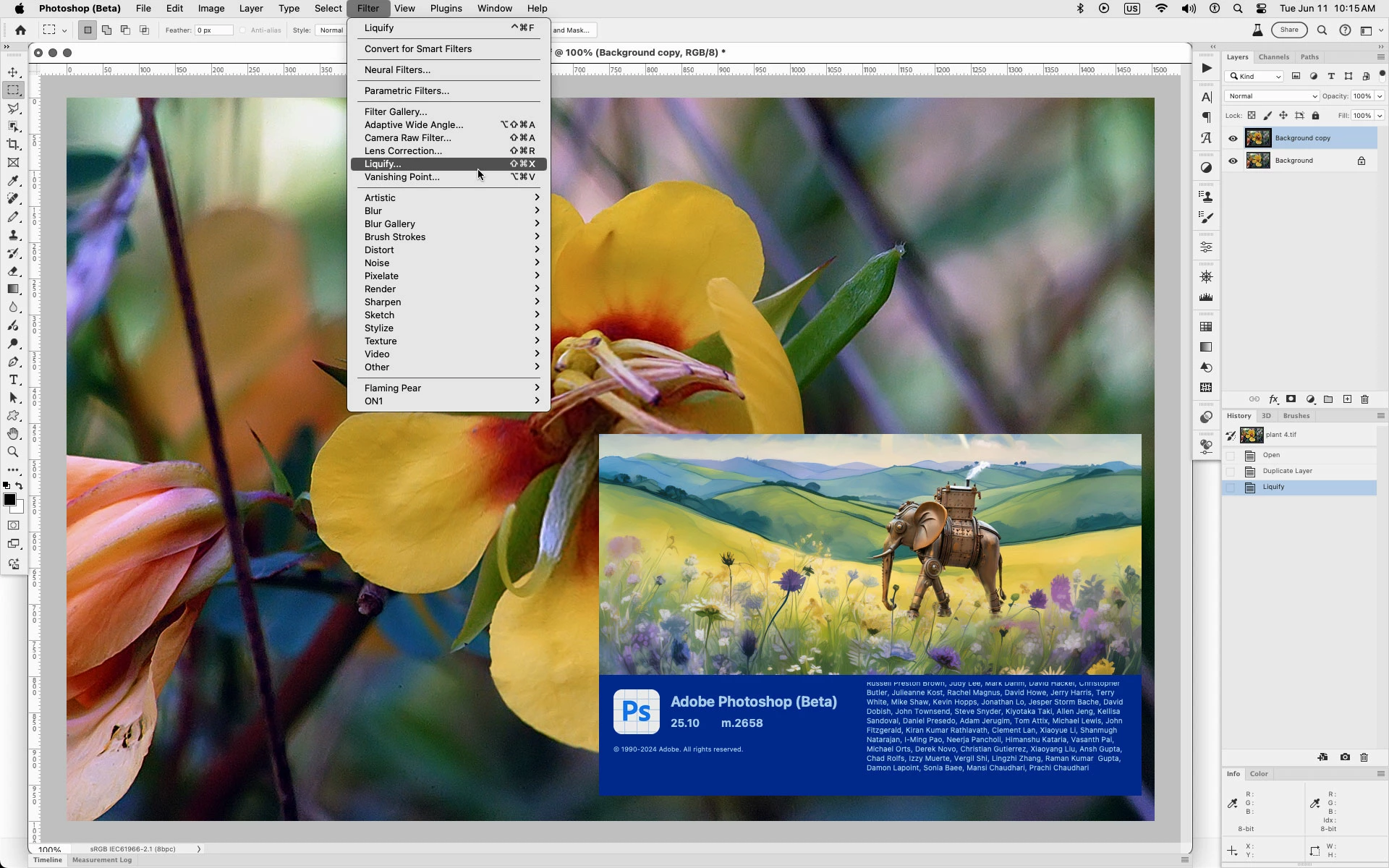The image size is (1389, 868).
Task: Click the foreground color swatch
Action: click(x=9, y=500)
